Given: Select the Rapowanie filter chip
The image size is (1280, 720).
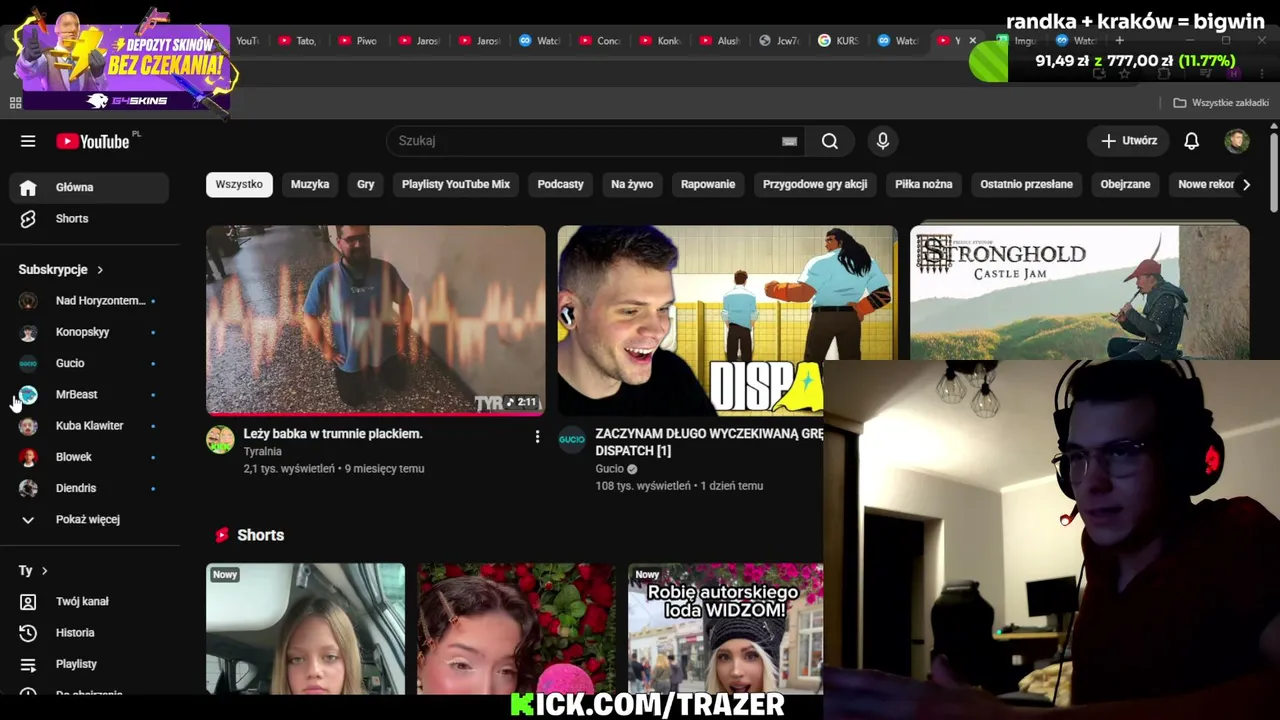Looking at the screenshot, I should click(708, 184).
